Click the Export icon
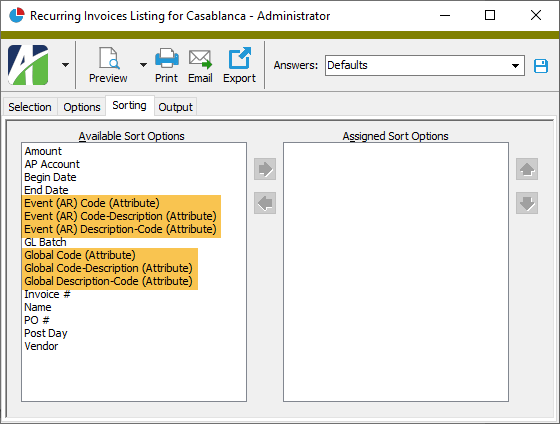The height and width of the screenshot is (424, 560). click(x=239, y=58)
